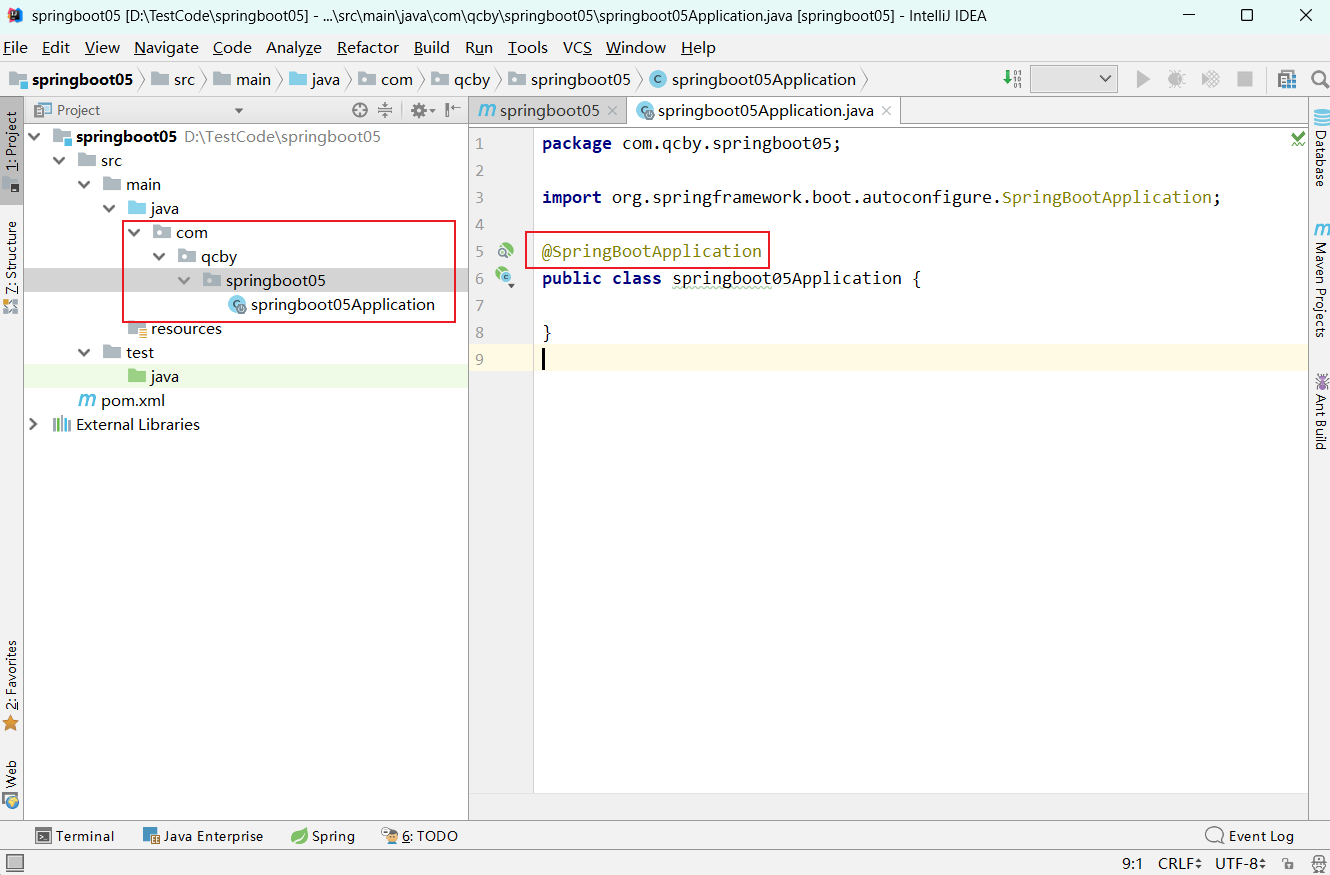Click the green inspection checkmark icon
Viewport: 1330px width, 875px height.
[1298, 139]
